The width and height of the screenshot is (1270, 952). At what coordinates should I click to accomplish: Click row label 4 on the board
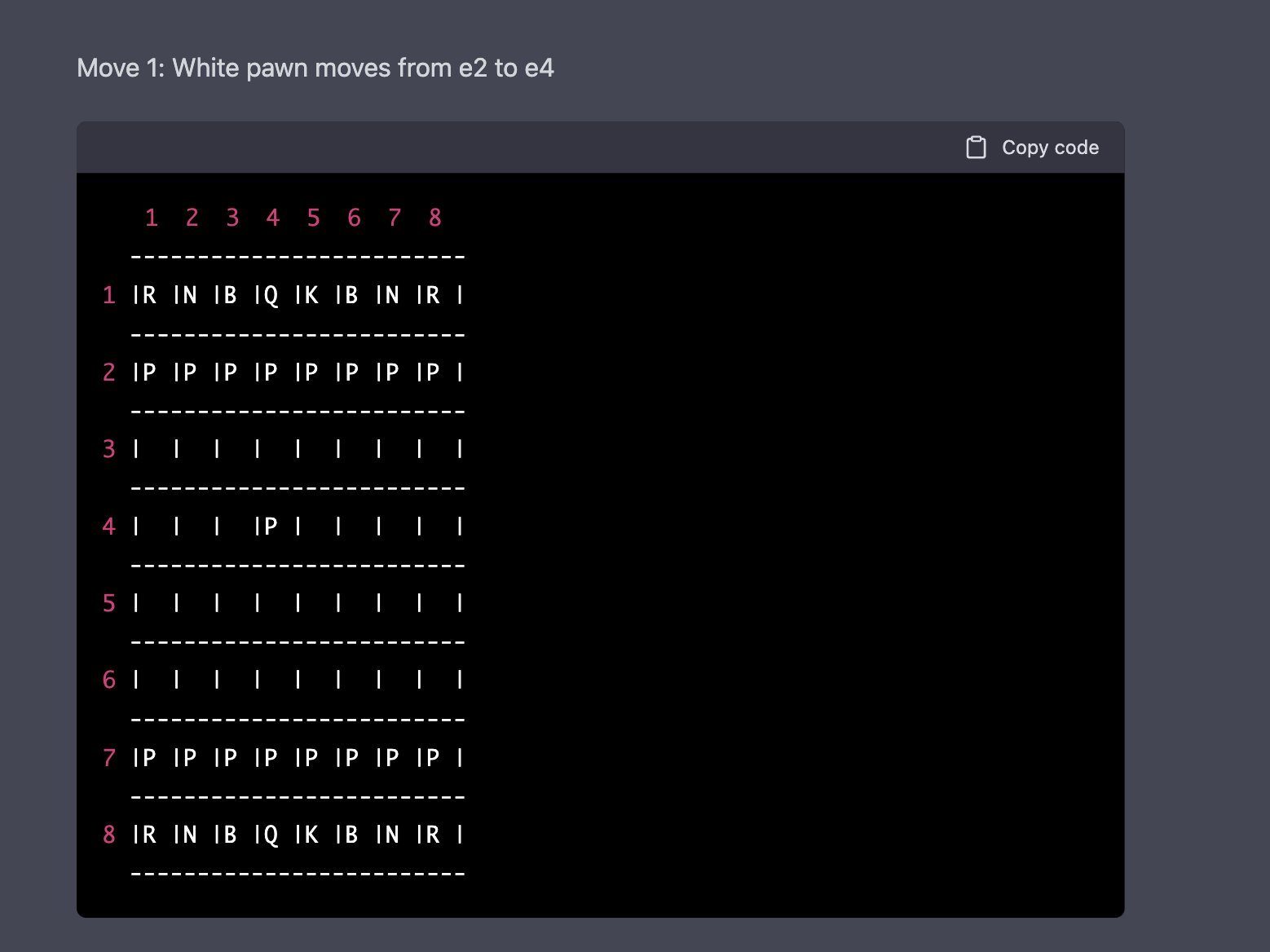(x=109, y=527)
